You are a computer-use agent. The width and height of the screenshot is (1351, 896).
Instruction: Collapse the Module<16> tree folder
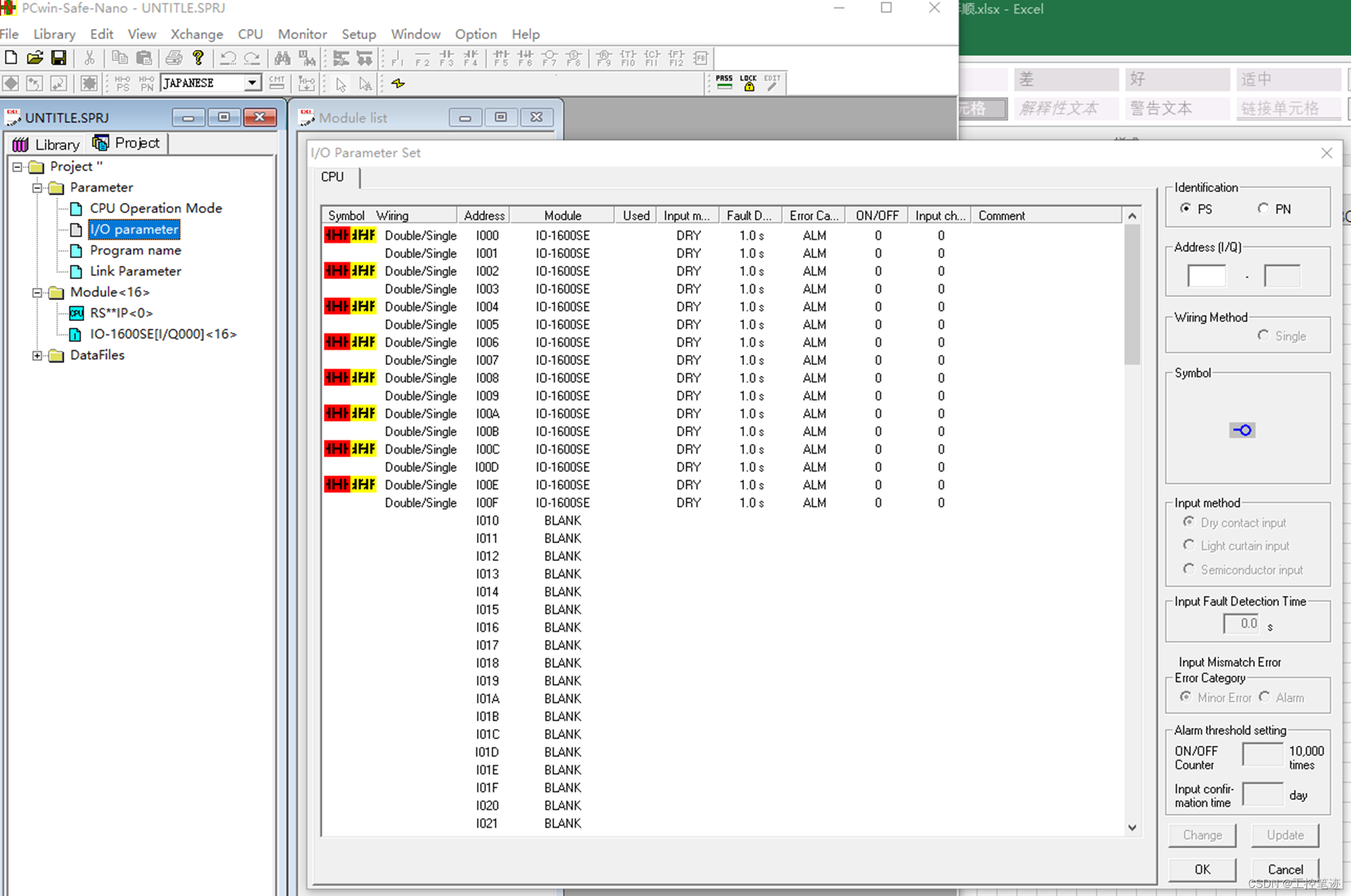point(37,293)
